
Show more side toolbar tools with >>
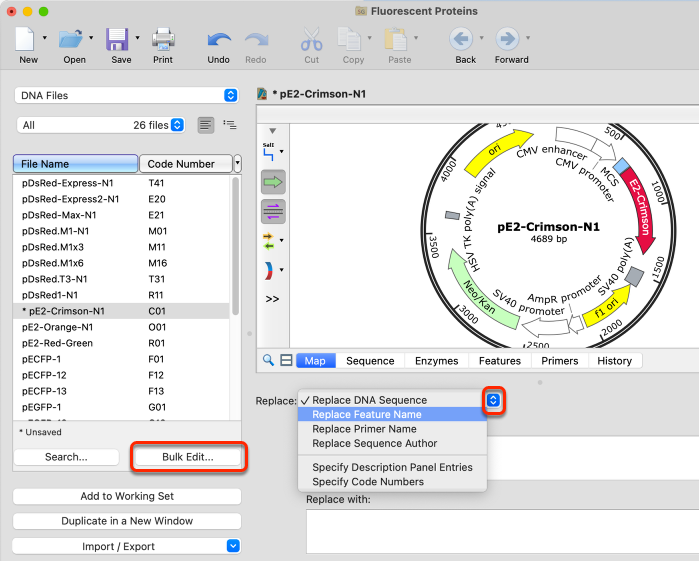pyautogui.click(x=272, y=299)
